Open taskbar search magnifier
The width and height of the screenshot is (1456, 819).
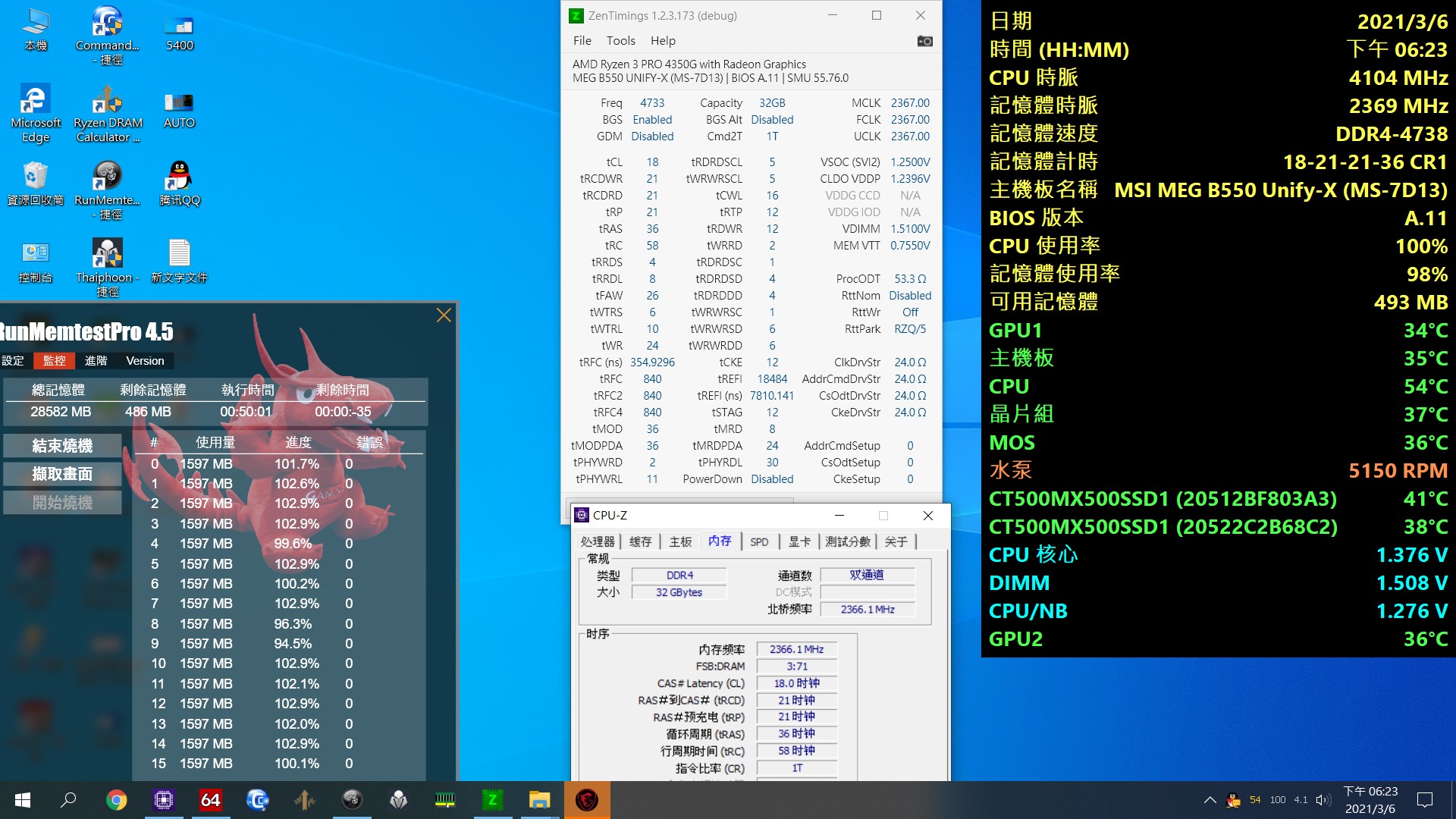pyautogui.click(x=68, y=800)
